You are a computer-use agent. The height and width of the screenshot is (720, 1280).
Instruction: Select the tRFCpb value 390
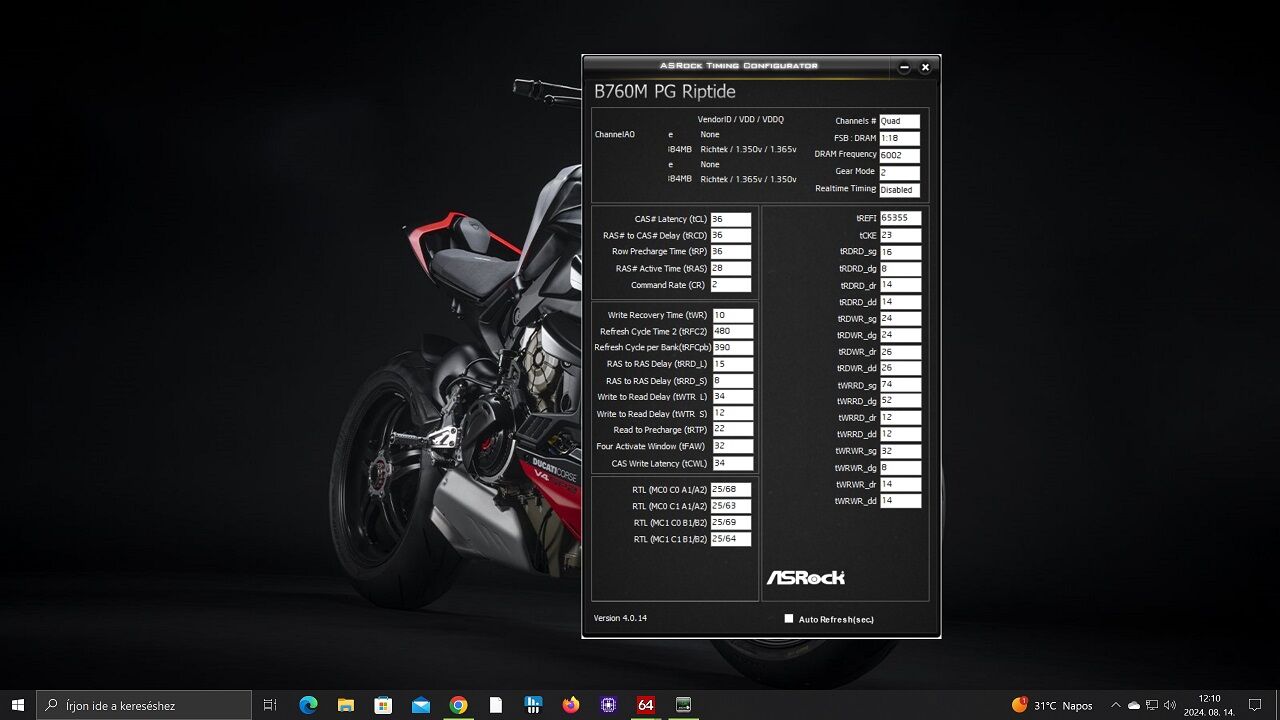pyautogui.click(x=733, y=348)
